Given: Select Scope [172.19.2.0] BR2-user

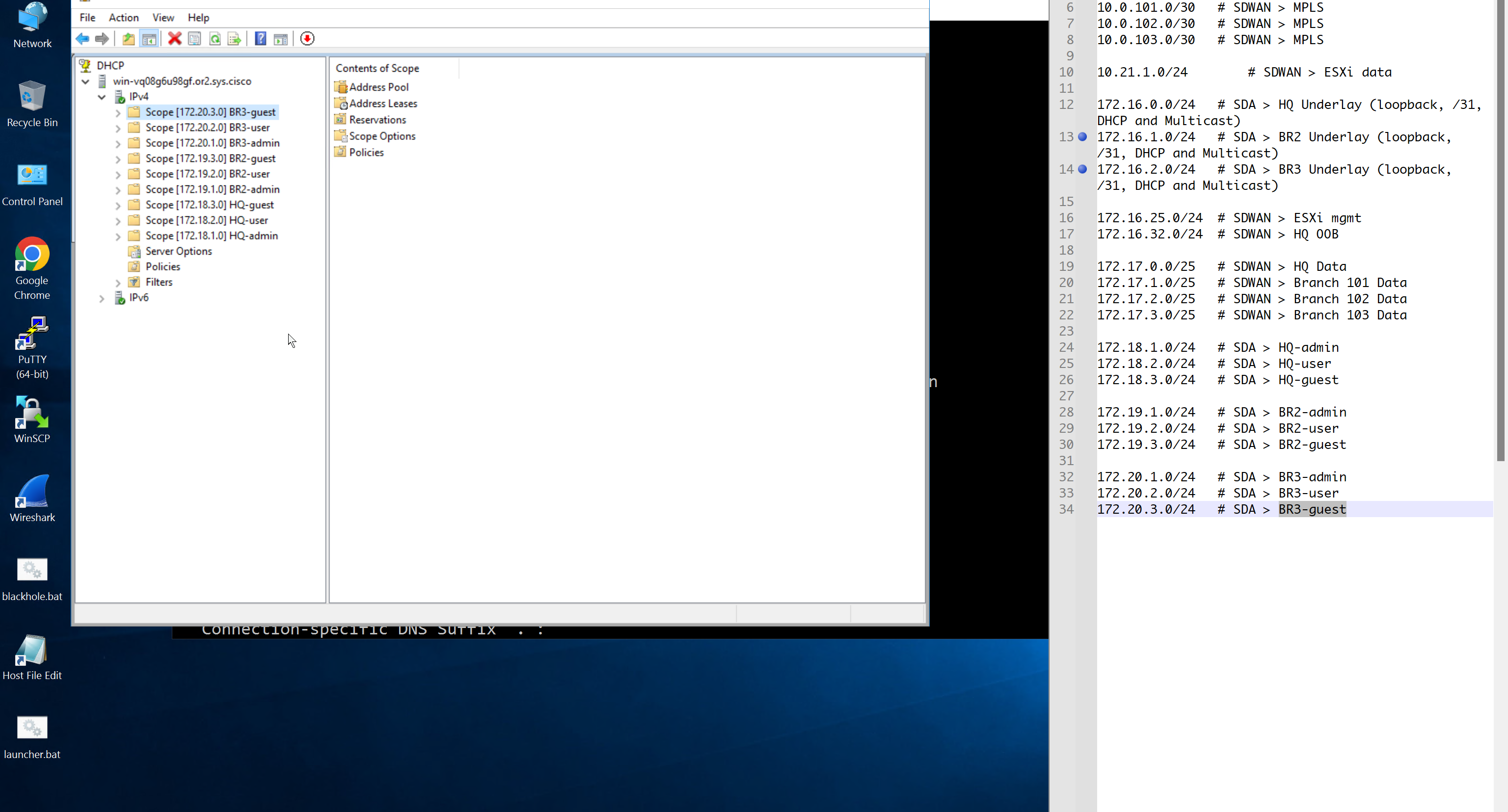Looking at the screenshot, I should pyautogui.click(x=207, y=174).
